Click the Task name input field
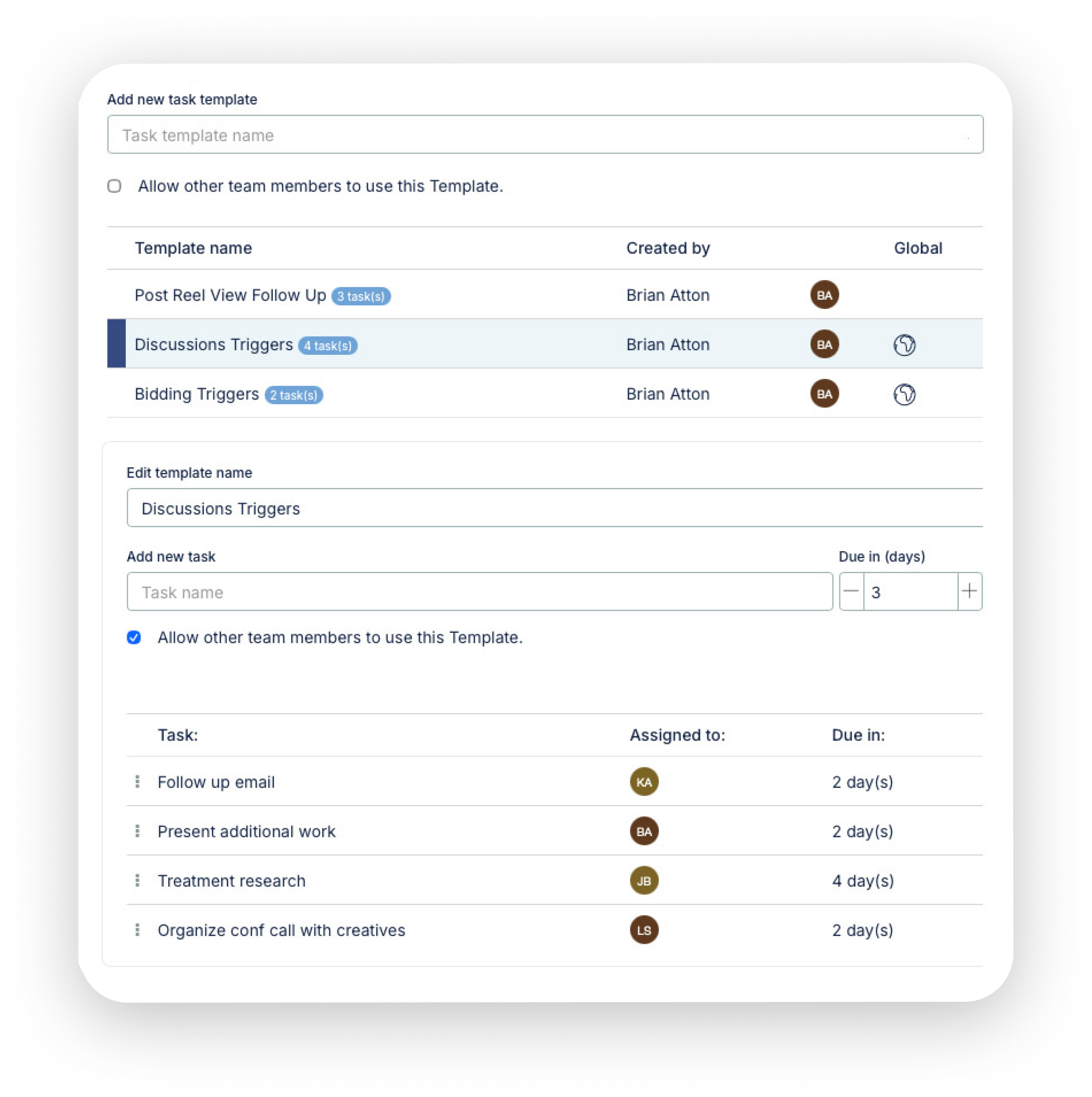1092x1097 pixels. tap(480, 592)
